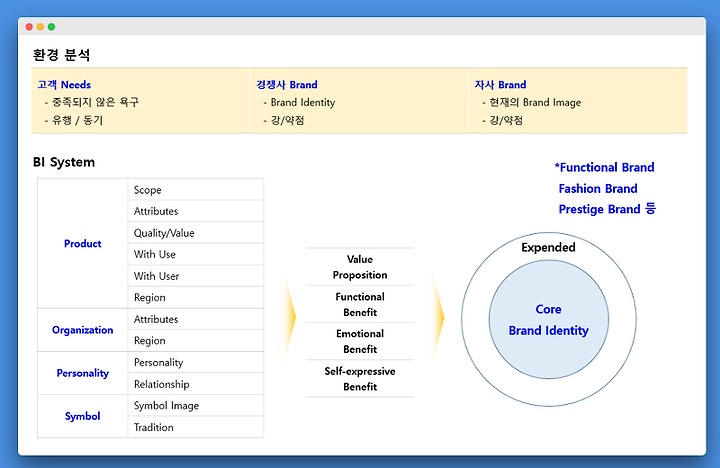Click the '유행 / 동기' bullet text
The width and height of the screenshot is (720, 468).
click(x=77, y=120)
